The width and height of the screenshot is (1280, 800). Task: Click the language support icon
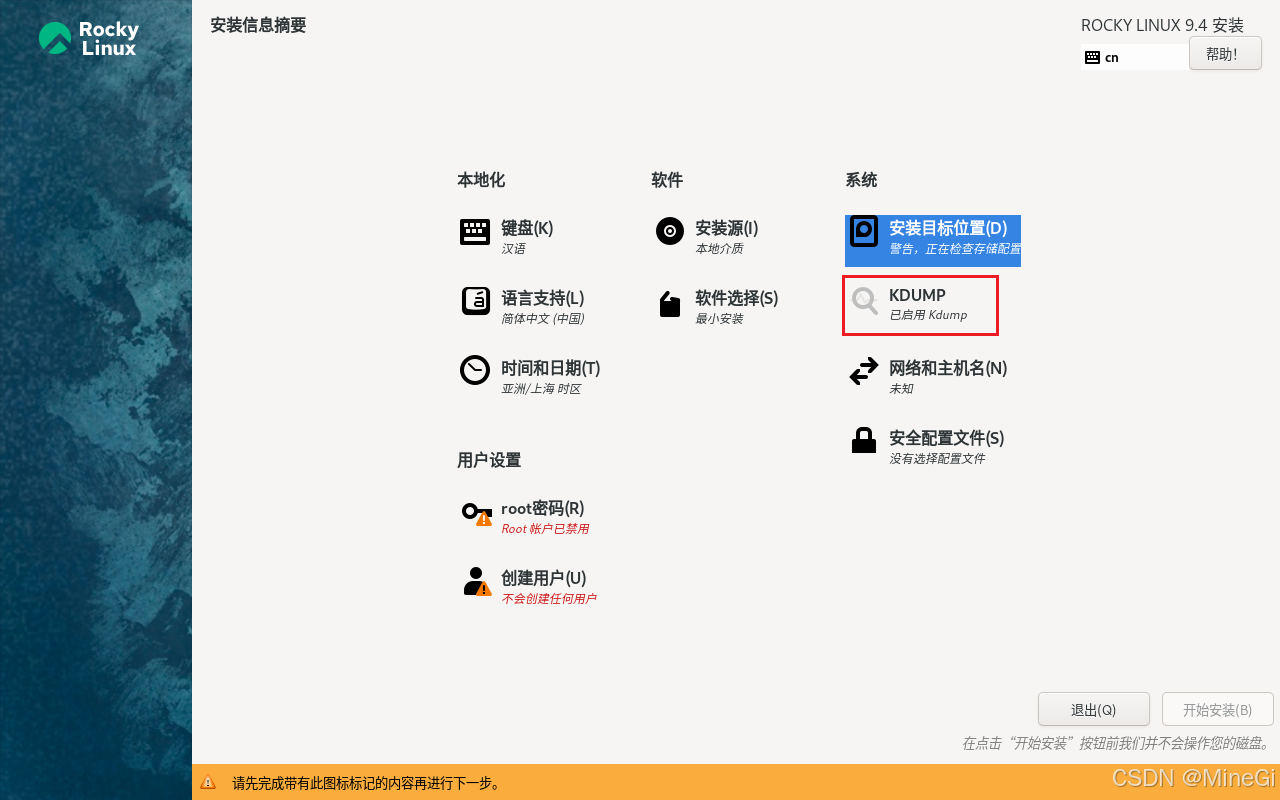click(475, 301)
